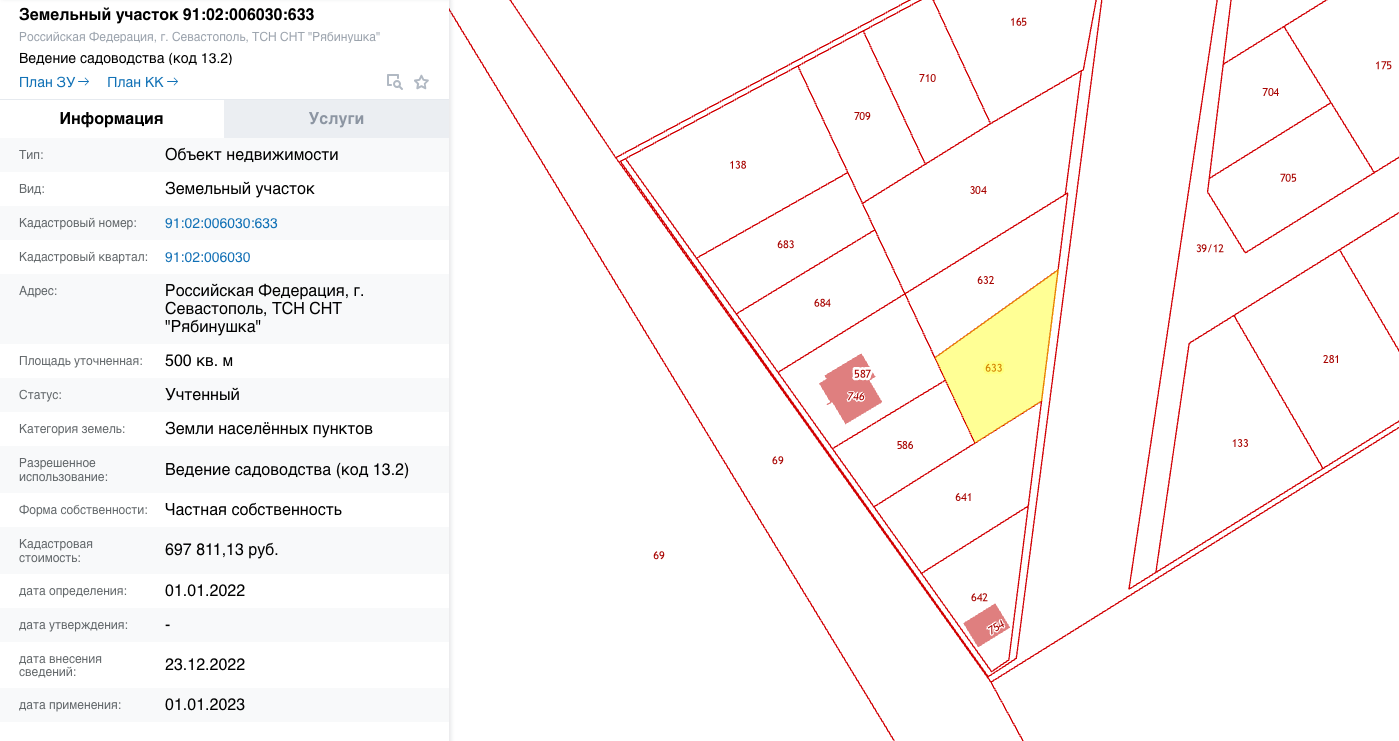Click cadastral number link 91:02:006030:633

221,223
